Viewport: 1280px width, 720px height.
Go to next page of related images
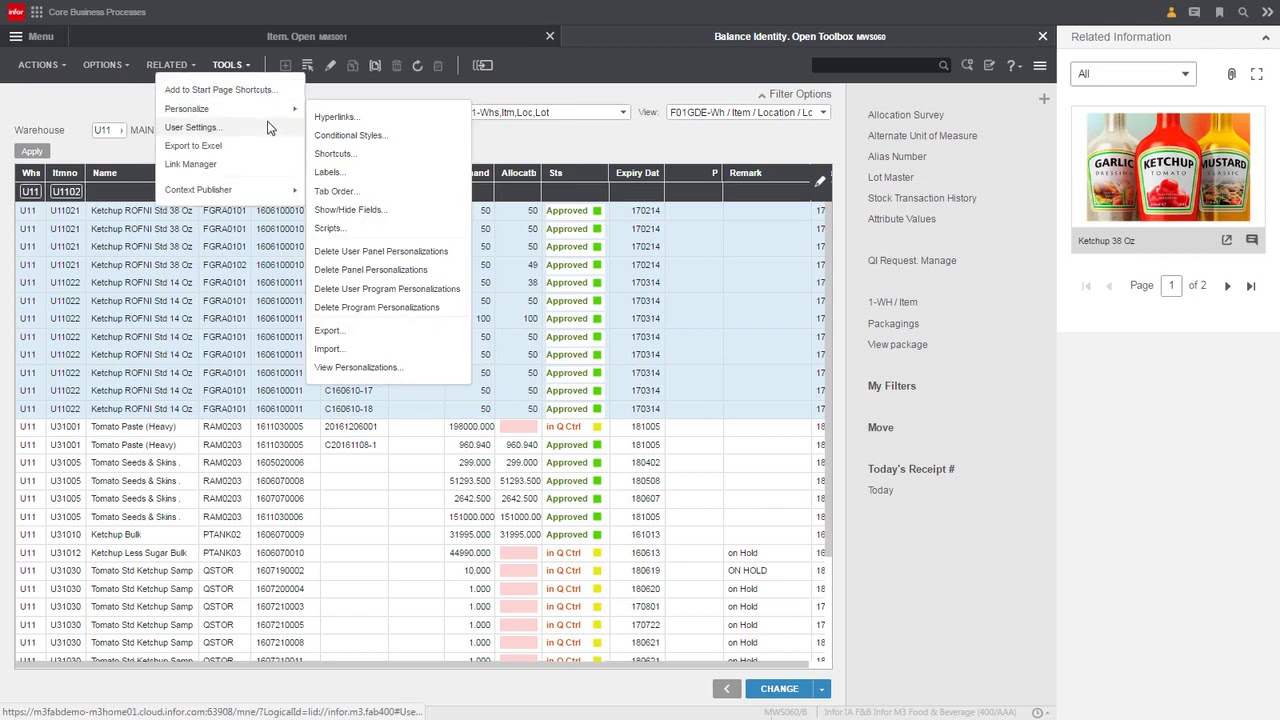pyautogui.click(x=1227, y=286)
